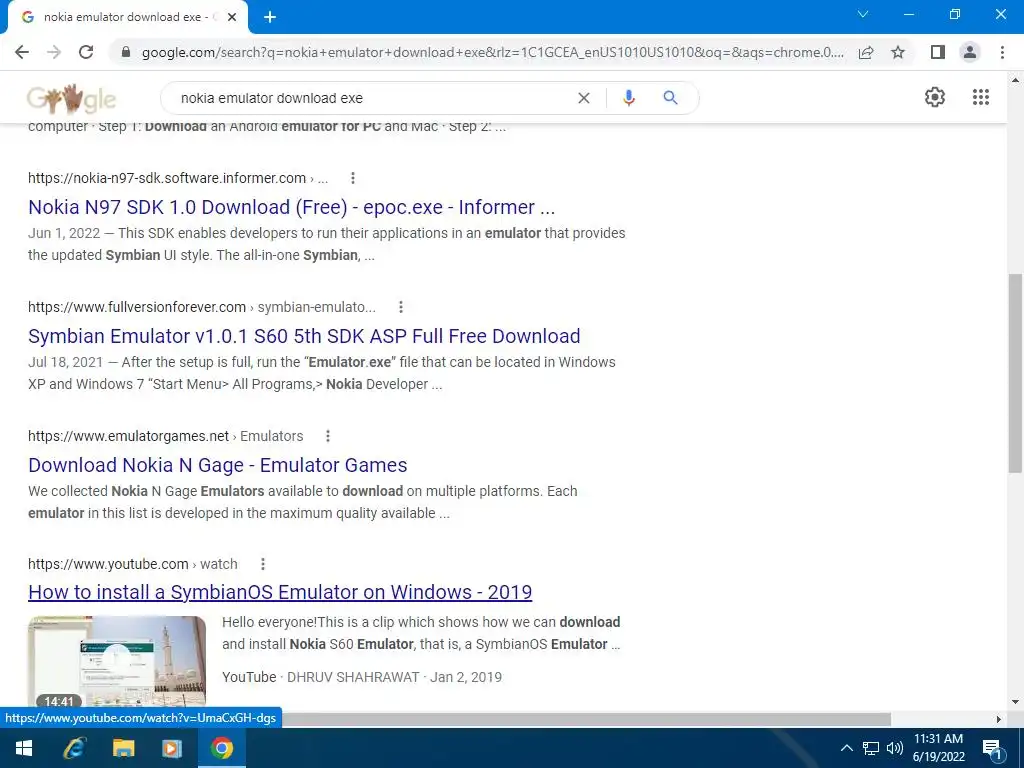Open How to install SymbianOS Emulator link

280,592
